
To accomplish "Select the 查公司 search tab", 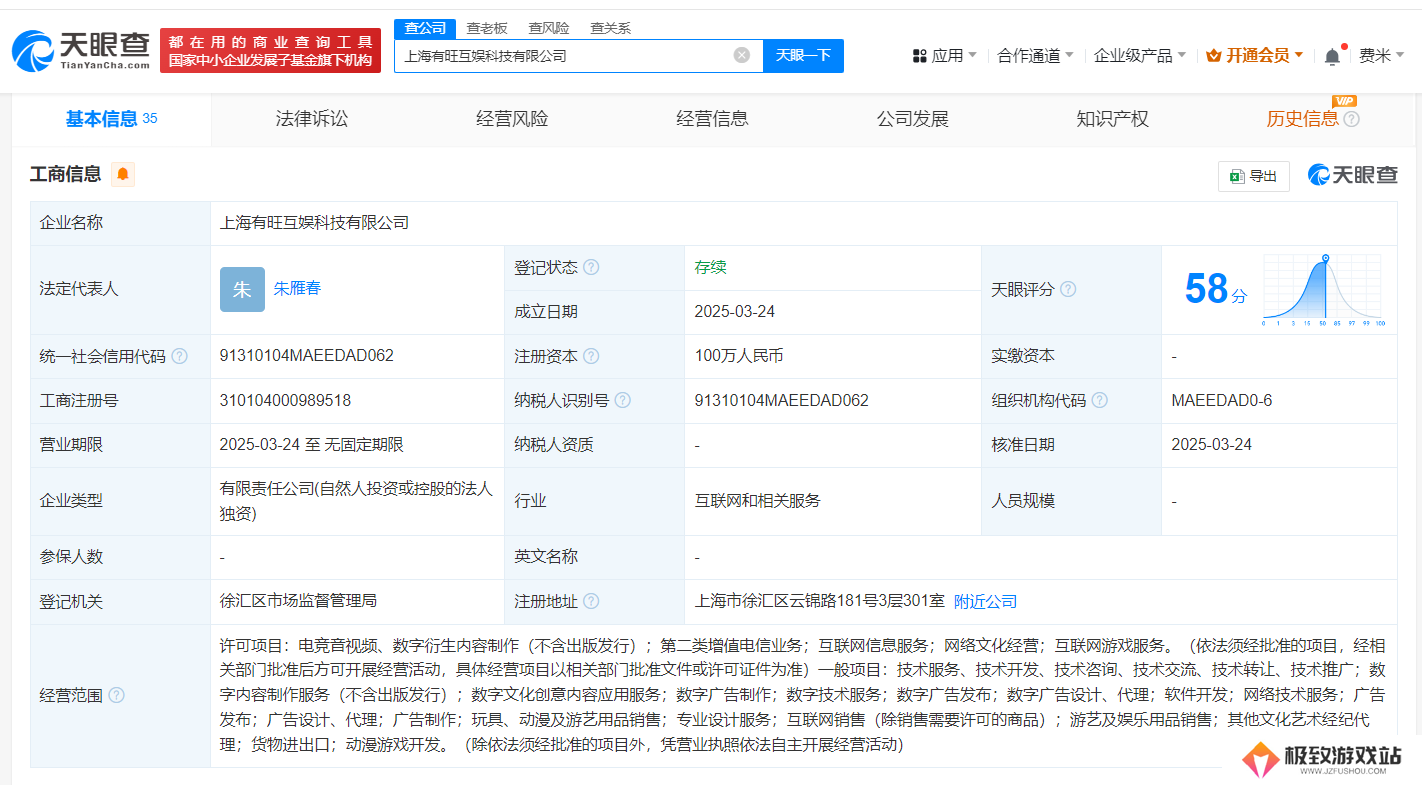I will click(425, 28).
